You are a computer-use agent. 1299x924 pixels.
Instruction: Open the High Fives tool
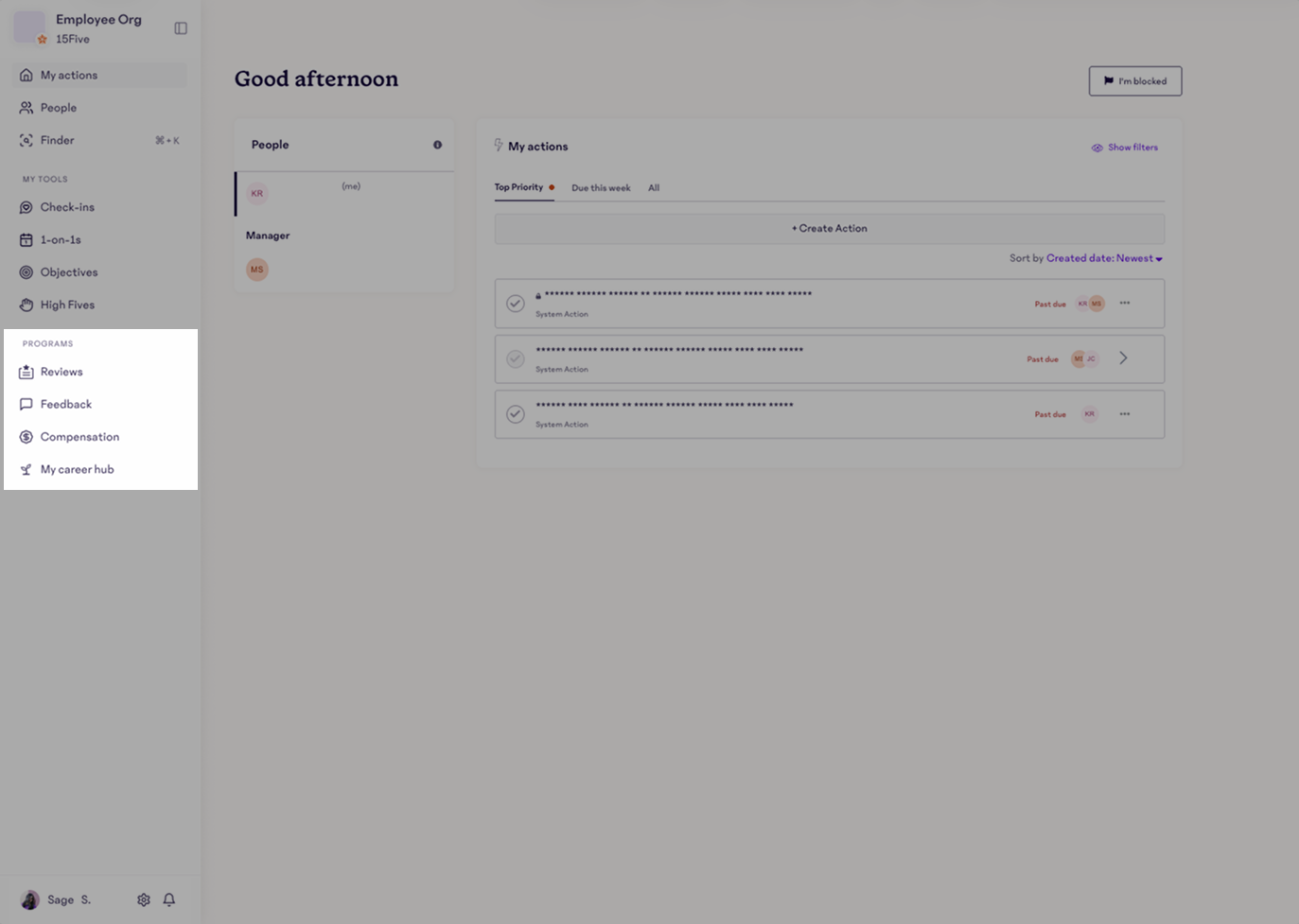point(67,305)
